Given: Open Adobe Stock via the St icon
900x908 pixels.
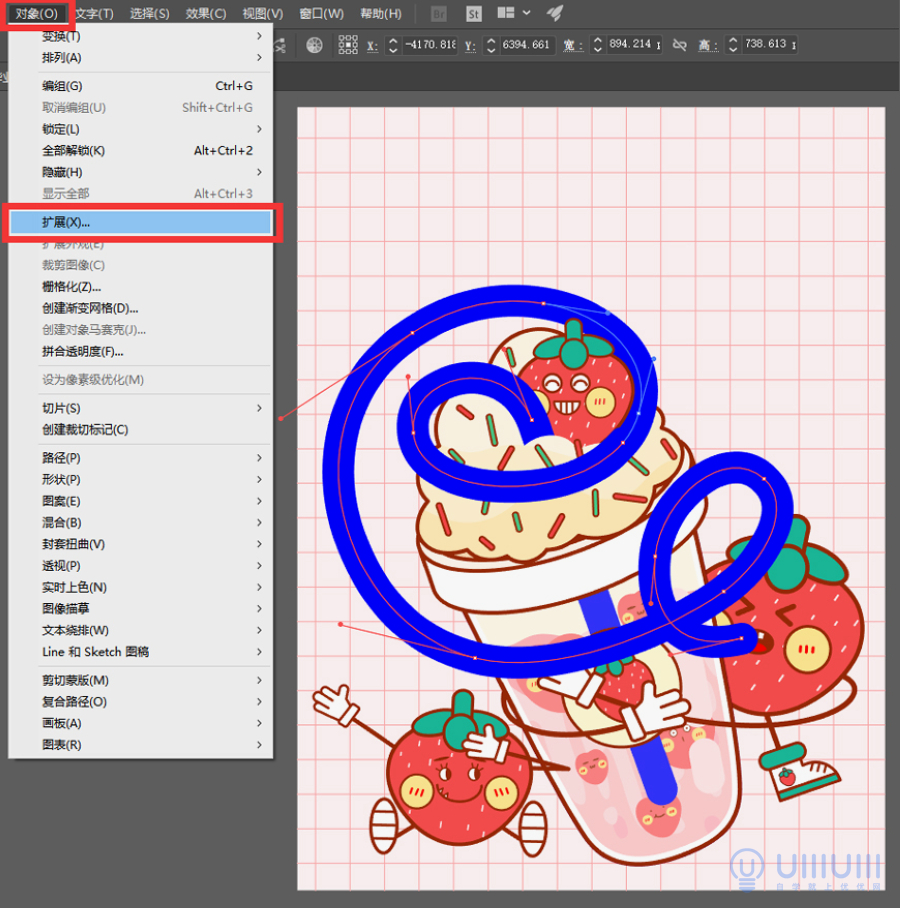Looking at the screenshot, I should click(x=474, y=14).
